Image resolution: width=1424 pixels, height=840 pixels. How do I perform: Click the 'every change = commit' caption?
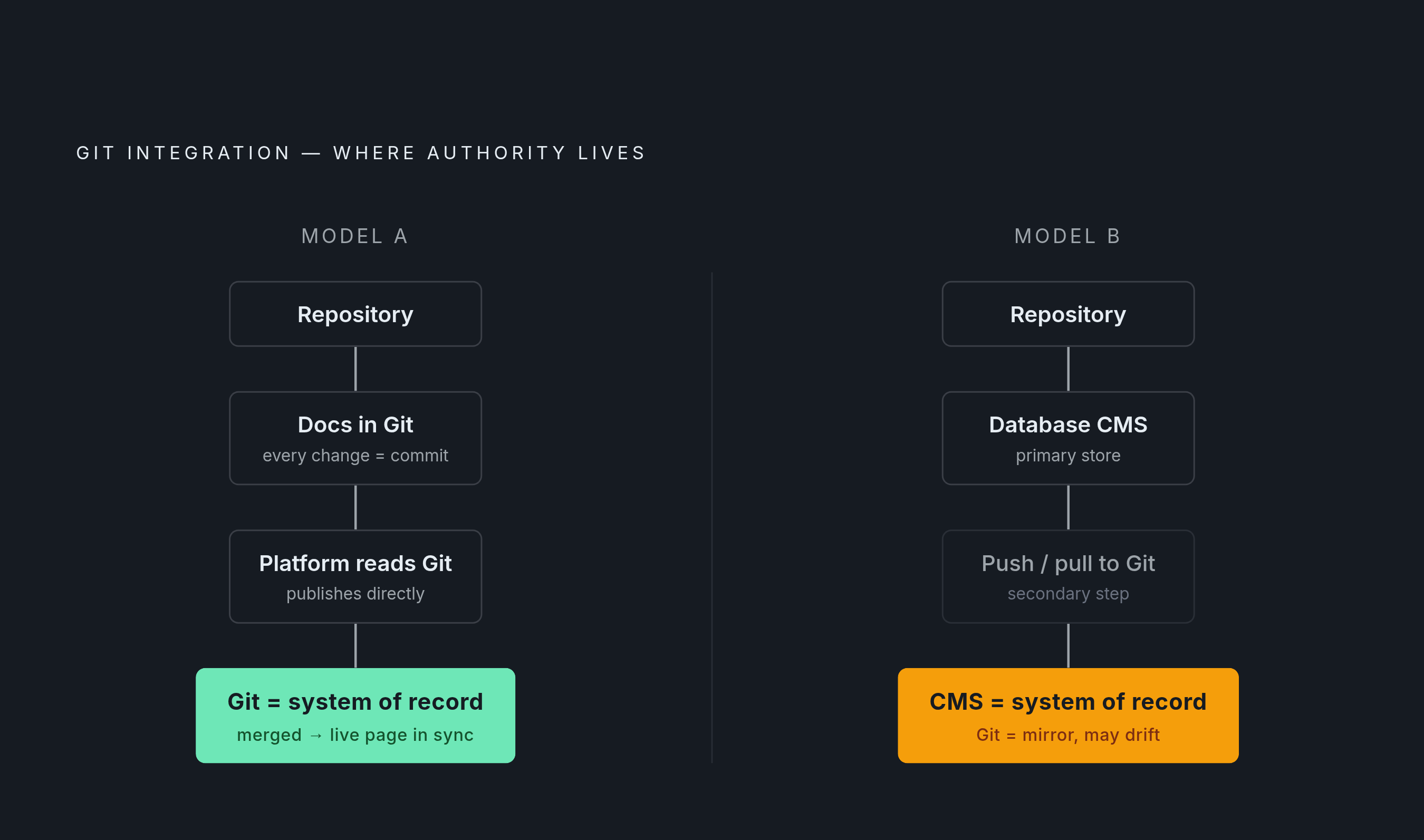[355, 456]
